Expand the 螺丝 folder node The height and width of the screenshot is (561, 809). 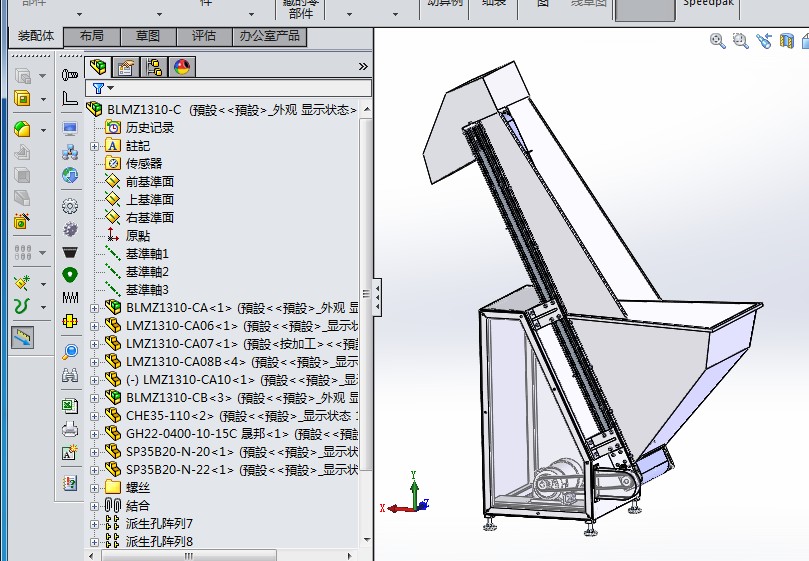pyautogui.click(x=94, y=488)
